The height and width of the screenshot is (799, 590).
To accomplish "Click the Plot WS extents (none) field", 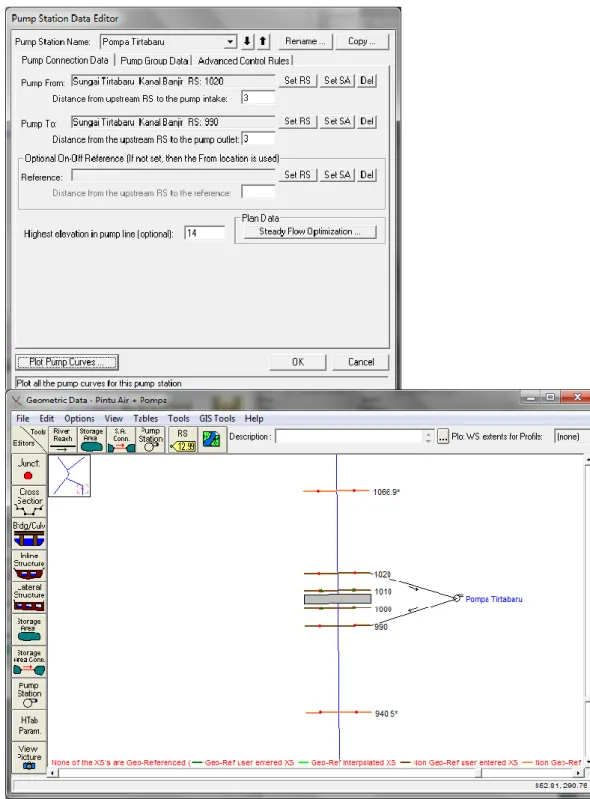I will point(572,437).
